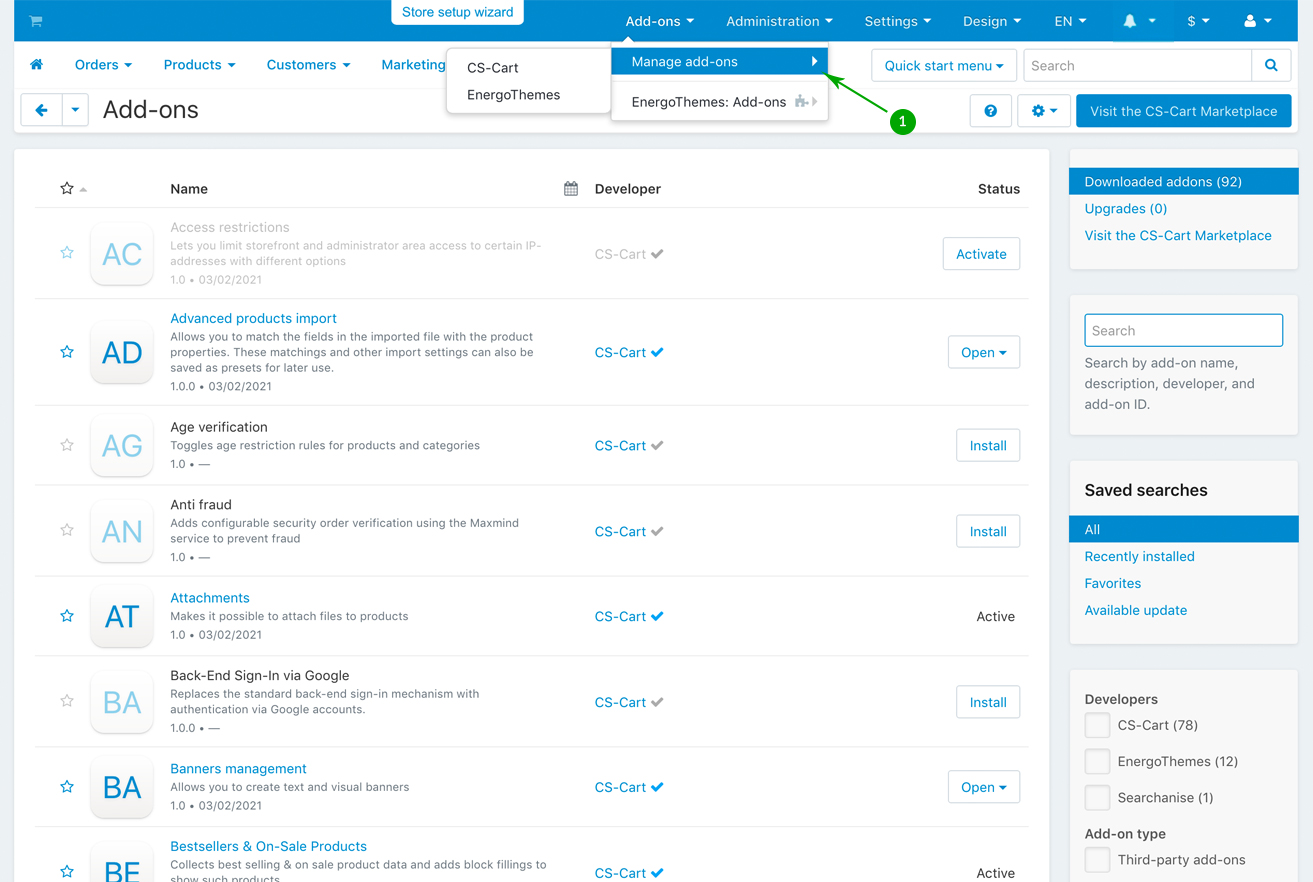The height and width of the screenshot is (882, 1313).
Task: Expand the Administration top menu
Action: [x=778, y=21]
